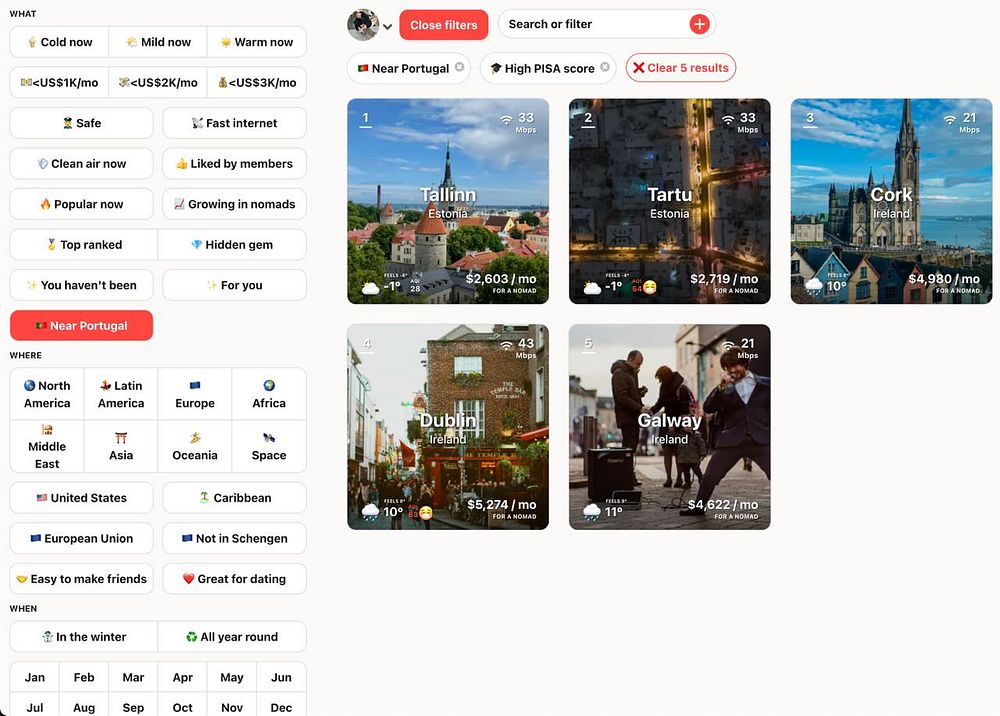Choose Middle East region
The width and height of the screenshot is (1000, 716).
tap(47, 446)
